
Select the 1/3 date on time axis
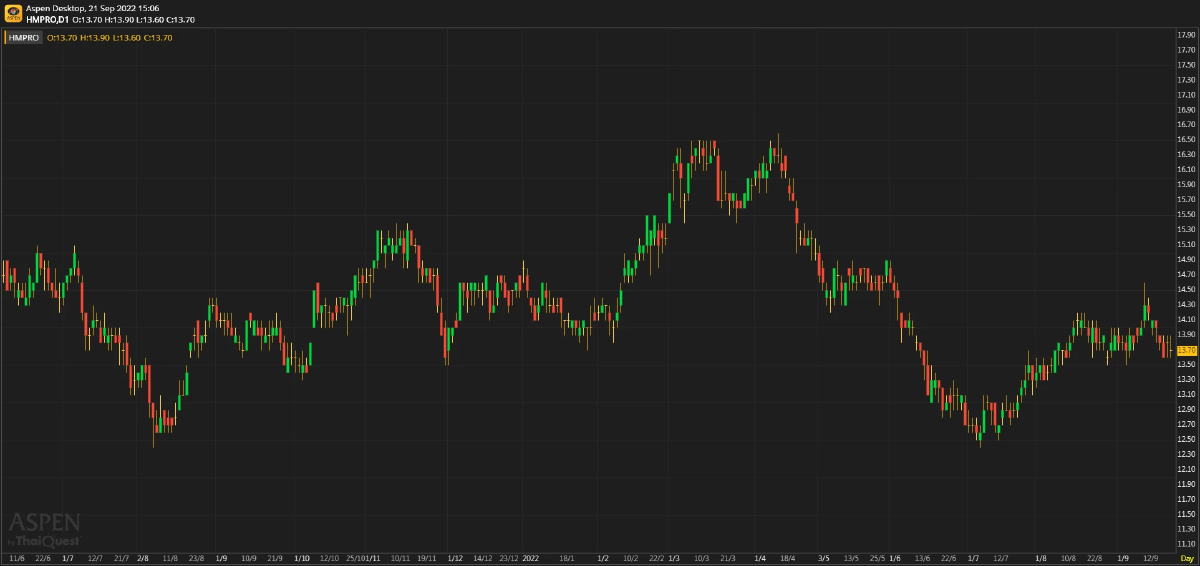coord(674,557)
